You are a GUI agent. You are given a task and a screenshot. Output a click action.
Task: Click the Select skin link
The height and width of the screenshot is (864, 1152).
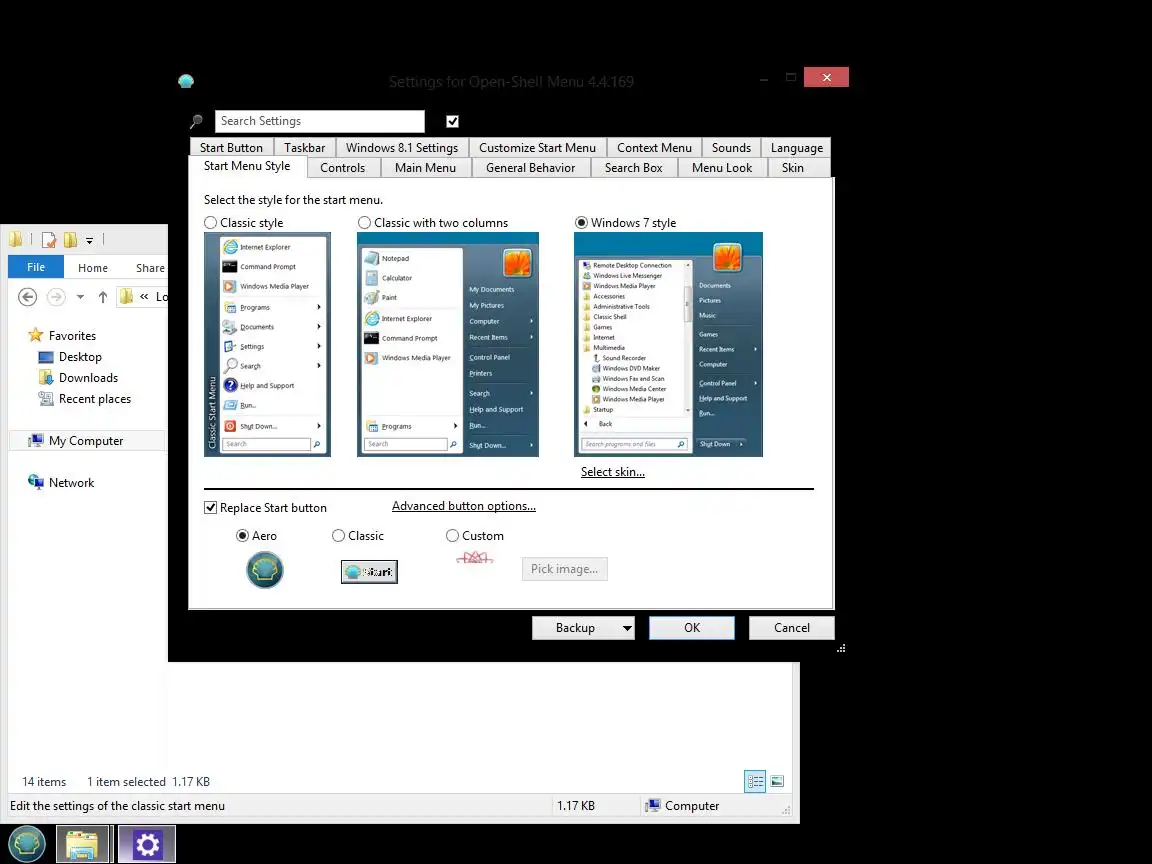[613, 472]
